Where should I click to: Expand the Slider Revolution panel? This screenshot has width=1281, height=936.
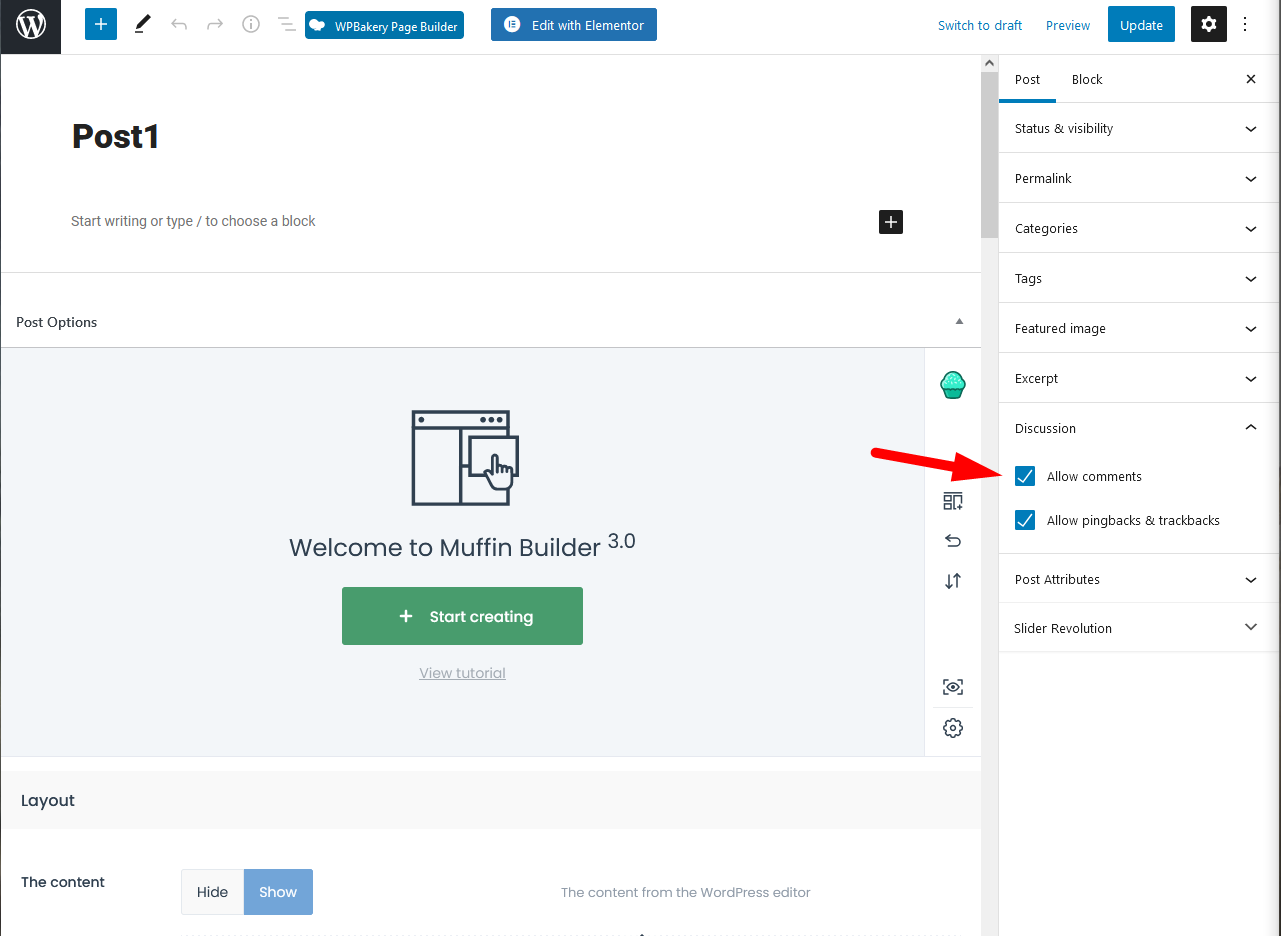point(1140,628)
